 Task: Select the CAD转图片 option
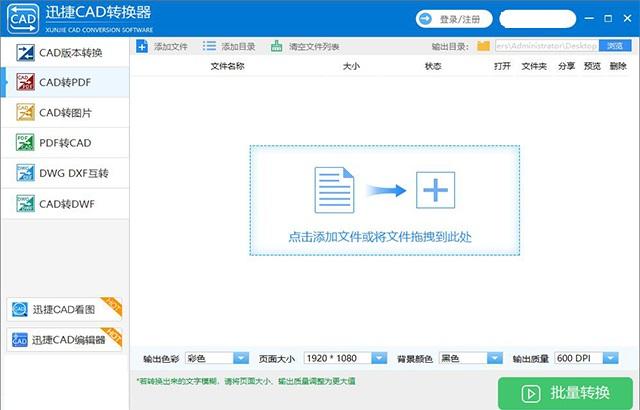click(65, 112)
